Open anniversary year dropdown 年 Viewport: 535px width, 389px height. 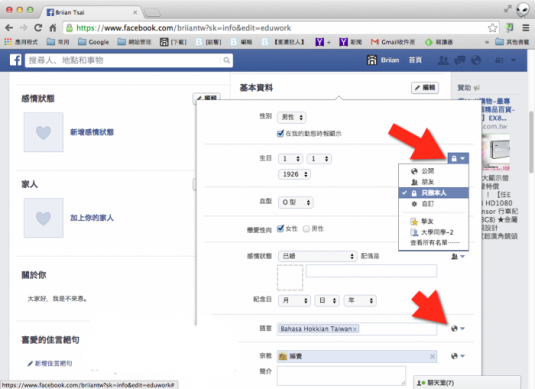(x=360, y=301)
